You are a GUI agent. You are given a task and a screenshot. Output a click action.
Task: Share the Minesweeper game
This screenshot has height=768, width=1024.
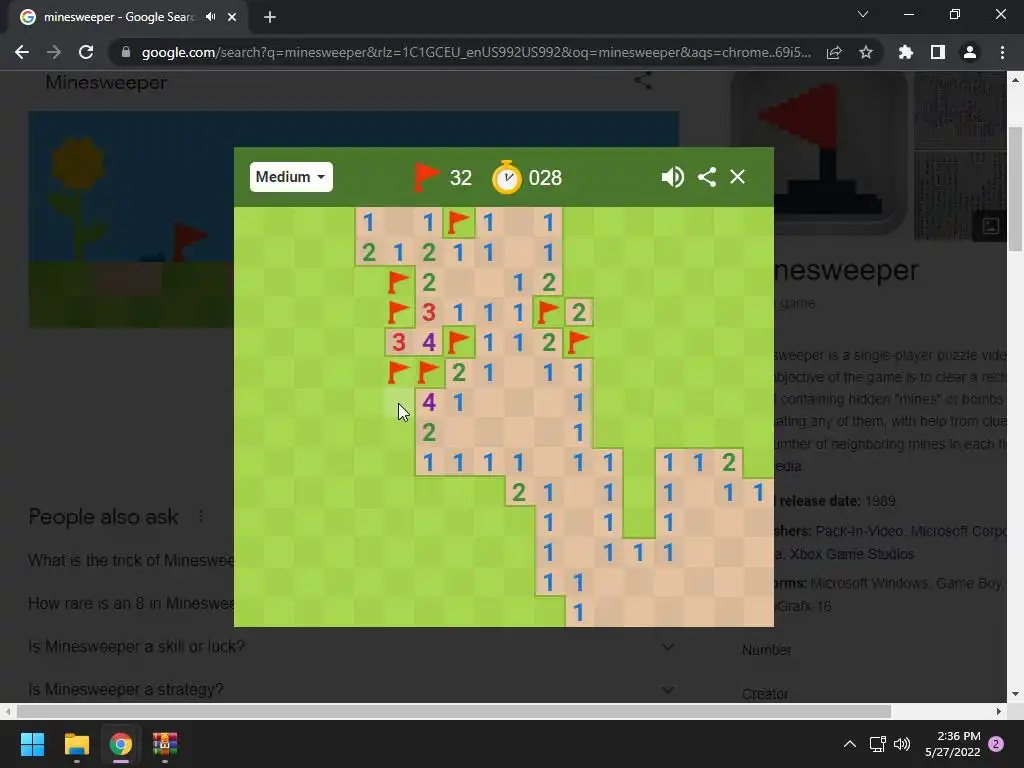click(x=707, y=177)
